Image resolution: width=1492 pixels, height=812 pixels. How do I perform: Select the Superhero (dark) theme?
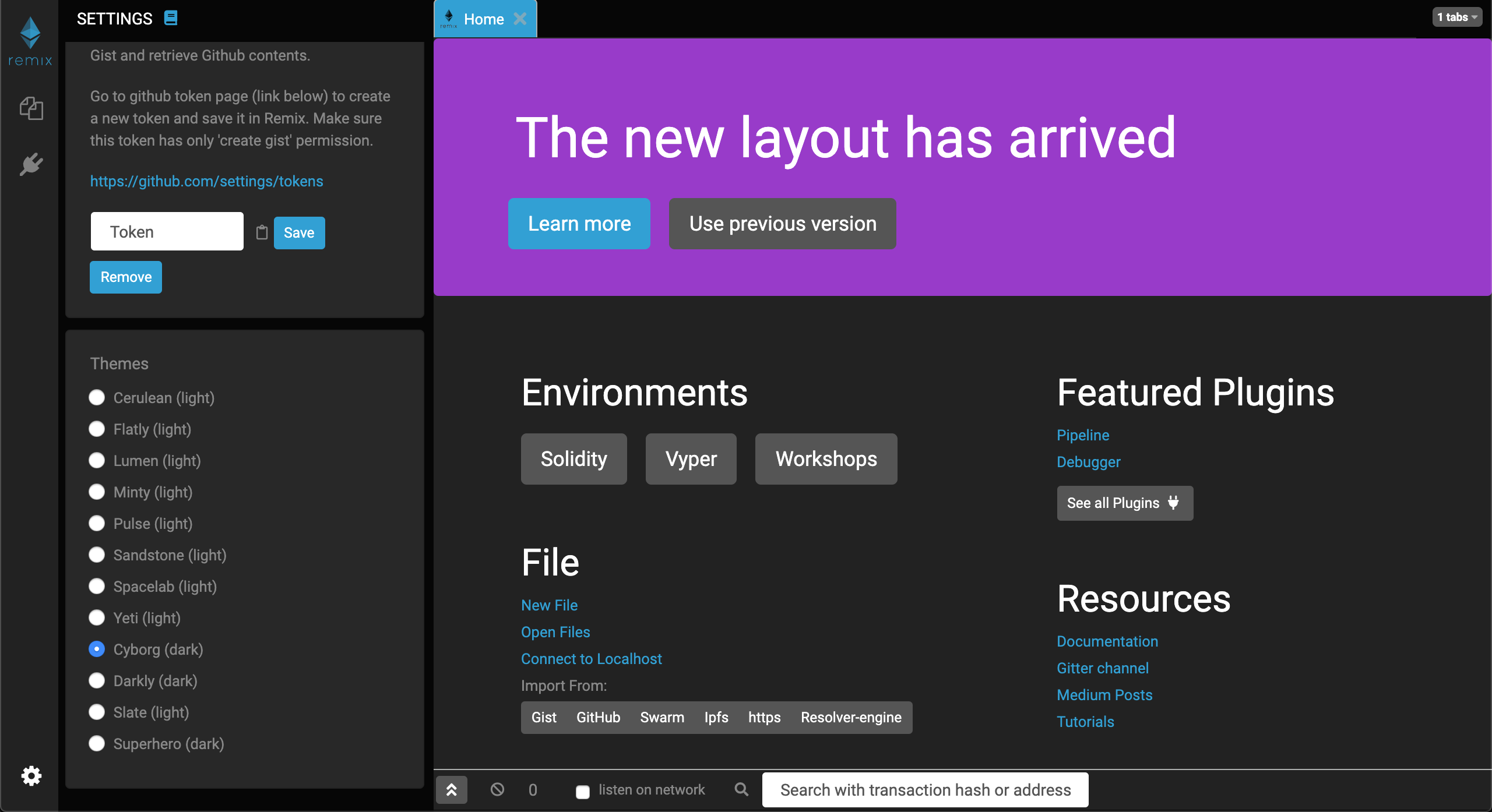point(97,744)
